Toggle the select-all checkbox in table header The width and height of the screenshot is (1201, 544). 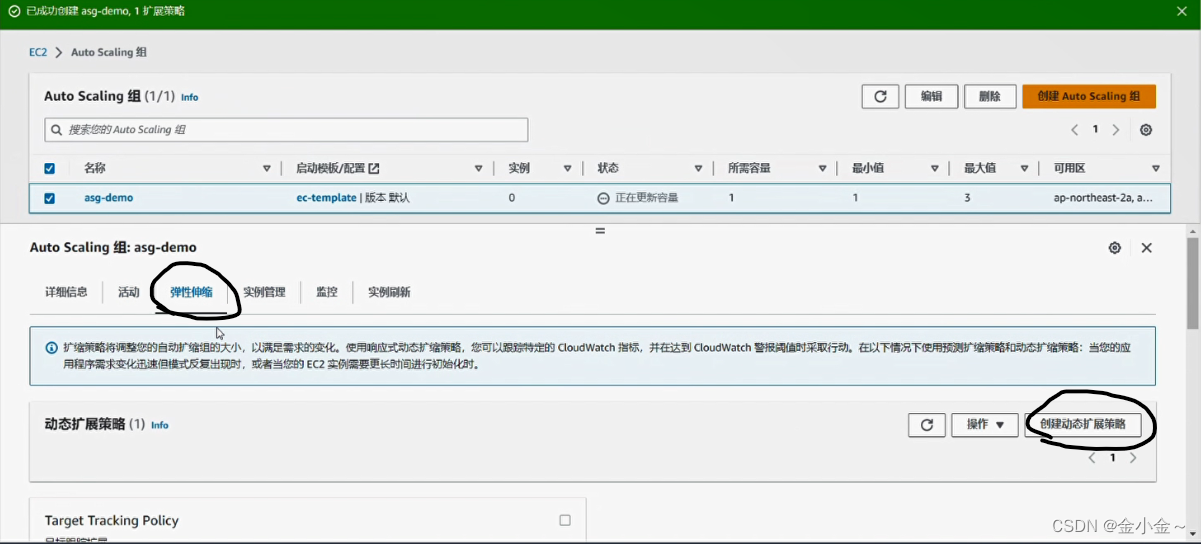pyautogui.click(x=49, y=169)
